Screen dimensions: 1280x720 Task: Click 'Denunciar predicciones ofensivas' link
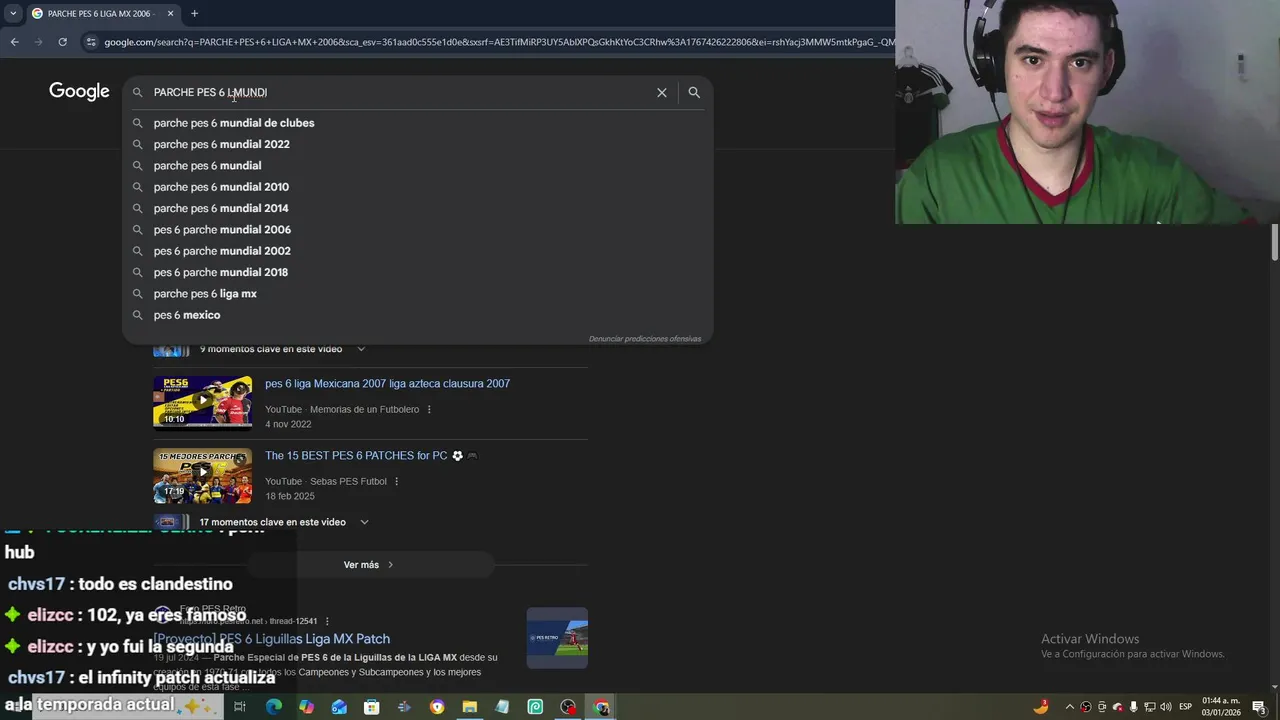click(x=645, y=339)
